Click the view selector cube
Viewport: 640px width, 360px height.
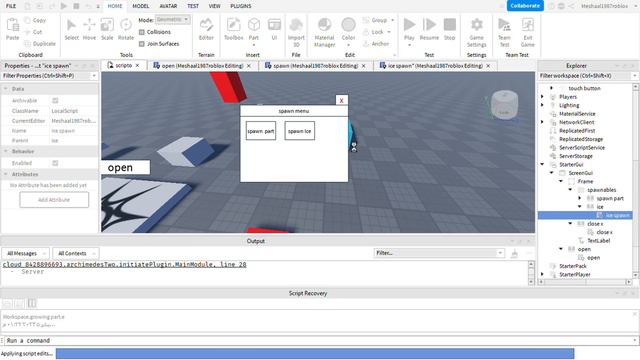(504, 105)
